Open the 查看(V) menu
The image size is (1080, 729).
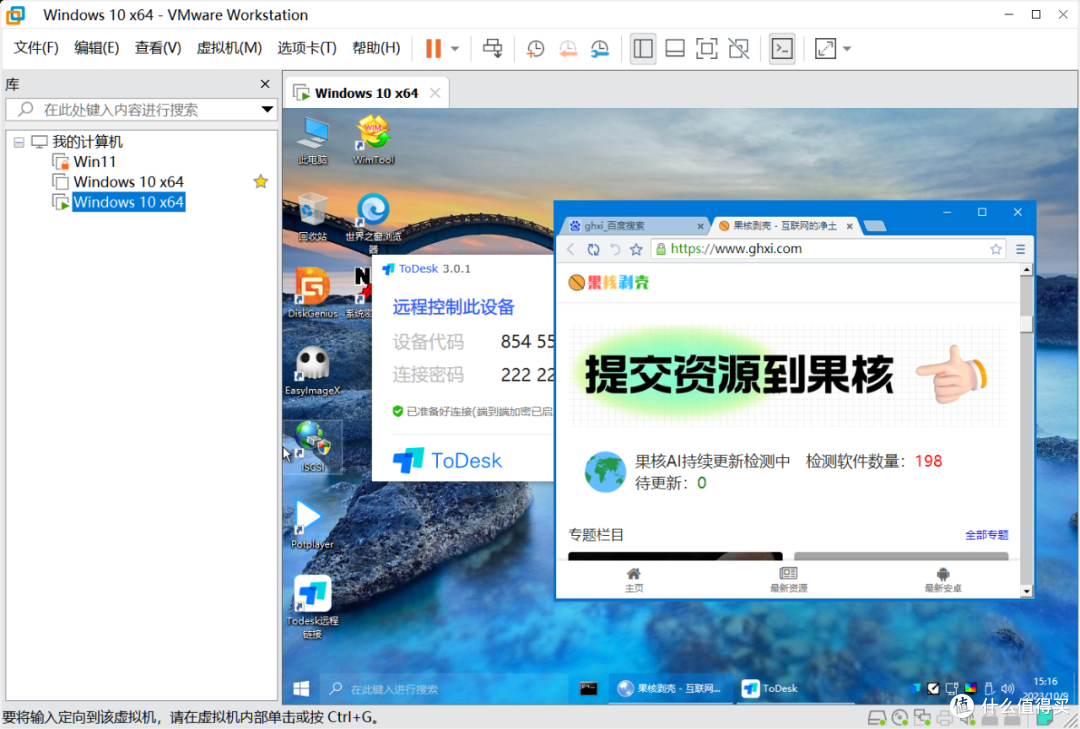click(158, 48)
